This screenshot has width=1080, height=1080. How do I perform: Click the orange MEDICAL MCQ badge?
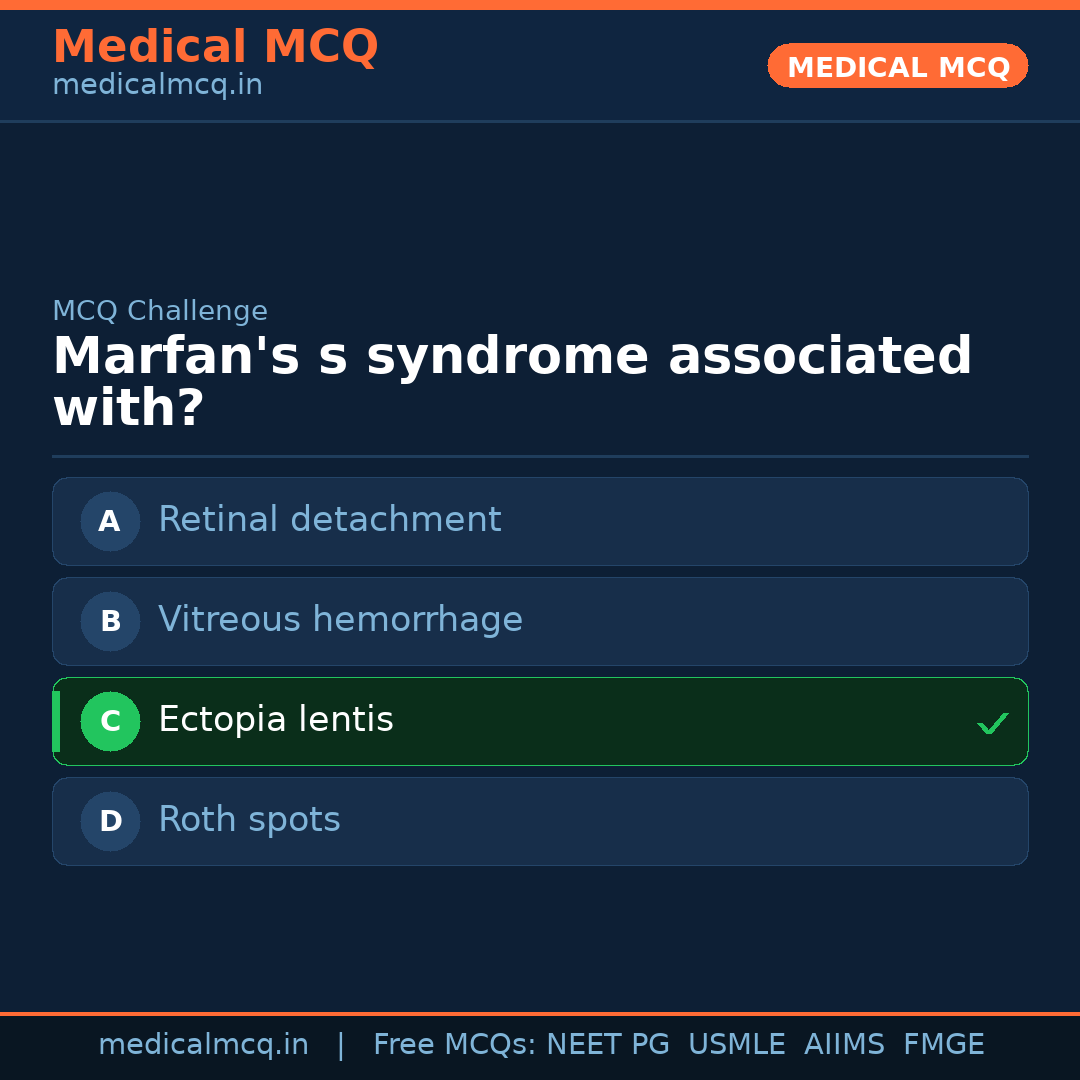pos(897,66)
